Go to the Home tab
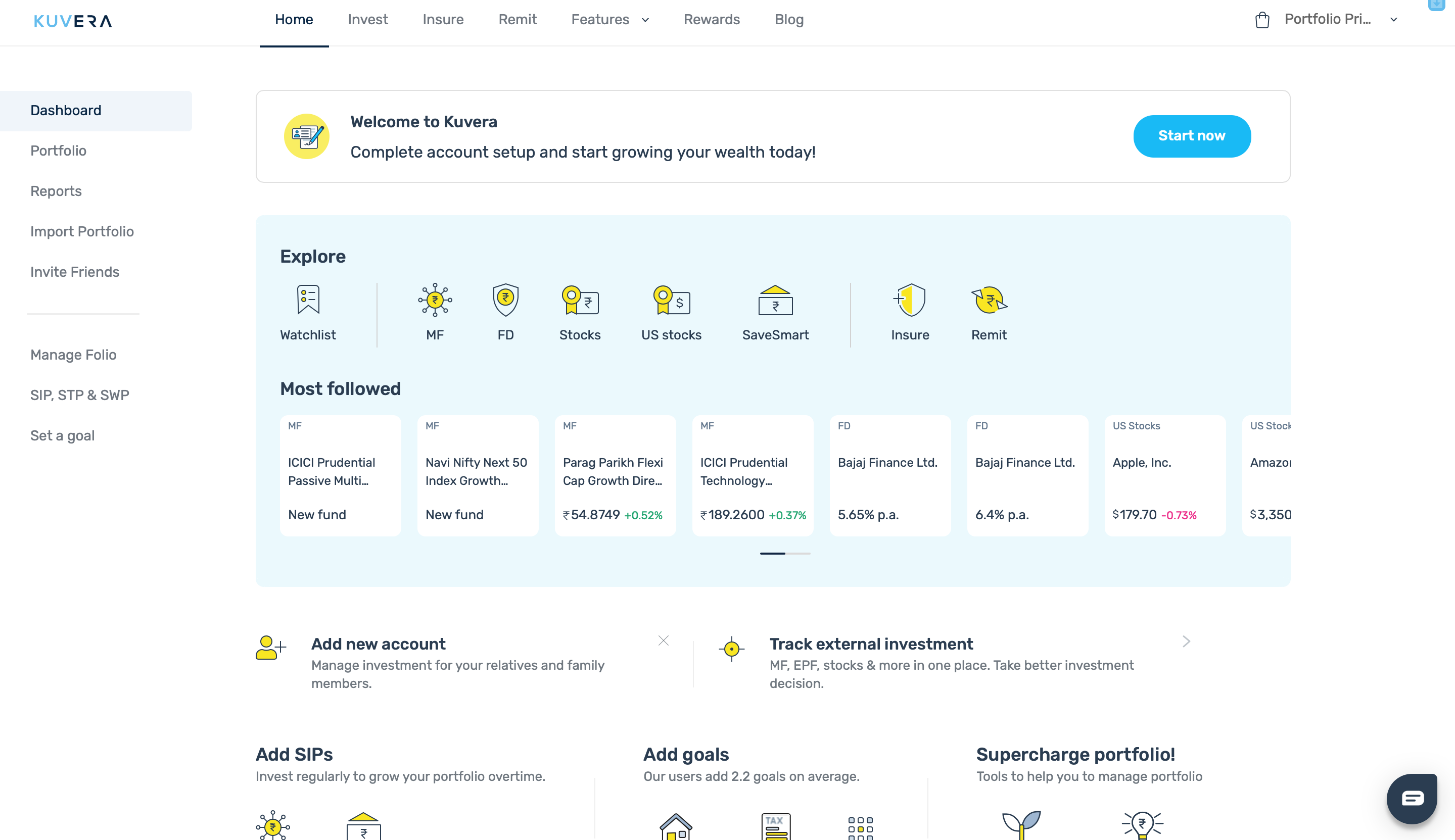This screenshot has width=1455, height=840. click(294, 20)
